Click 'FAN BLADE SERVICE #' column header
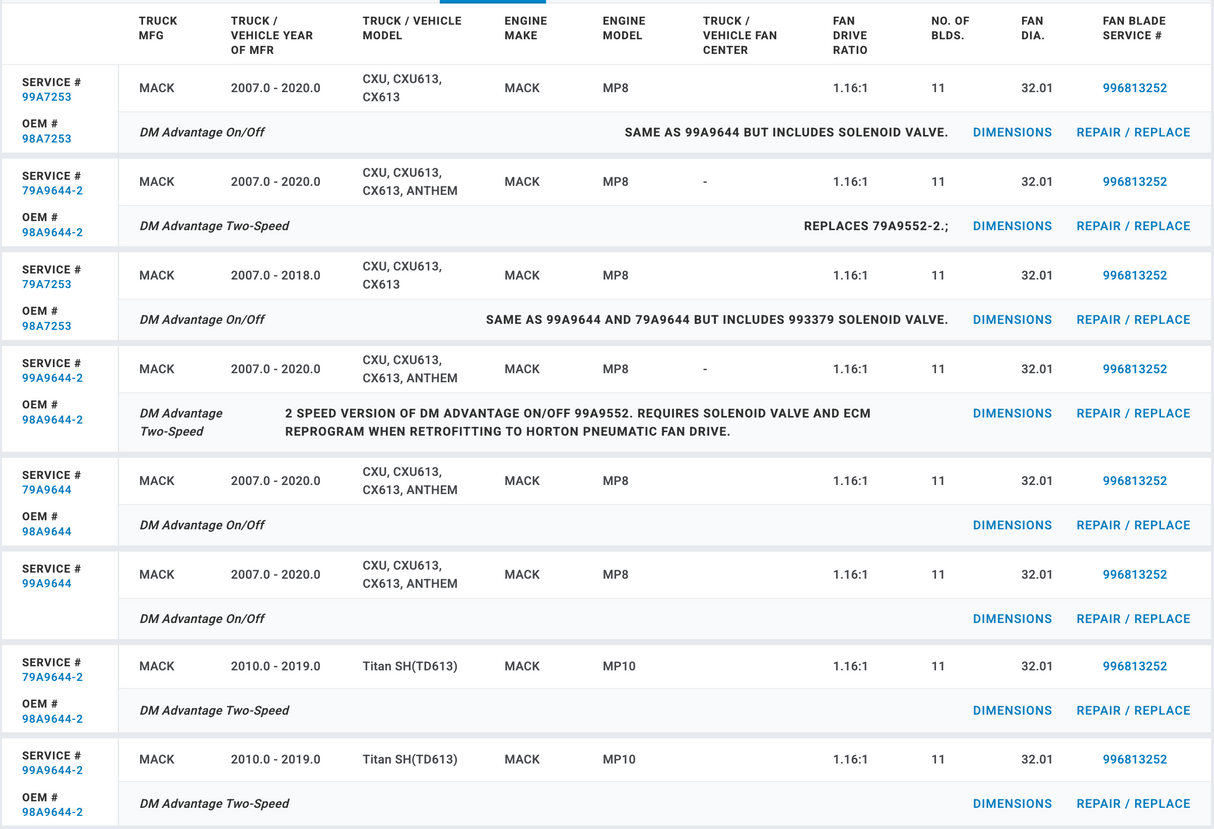Image resolution: width=1214 pixels, height=829 pixels. [x=1134, y=28]
